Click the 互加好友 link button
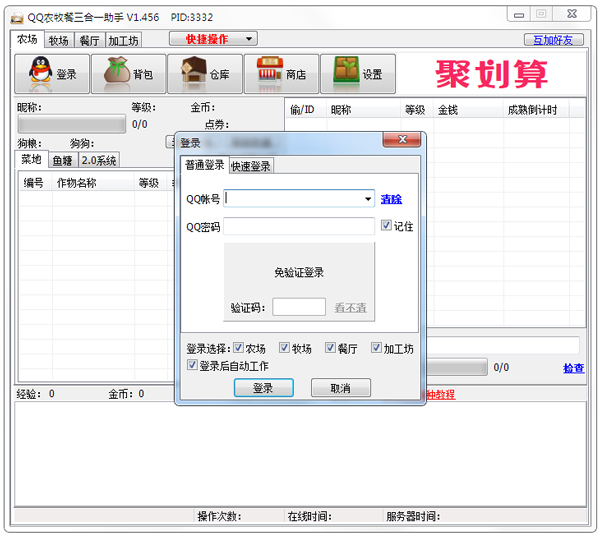The image size is (600, 538). click(553, 40)
